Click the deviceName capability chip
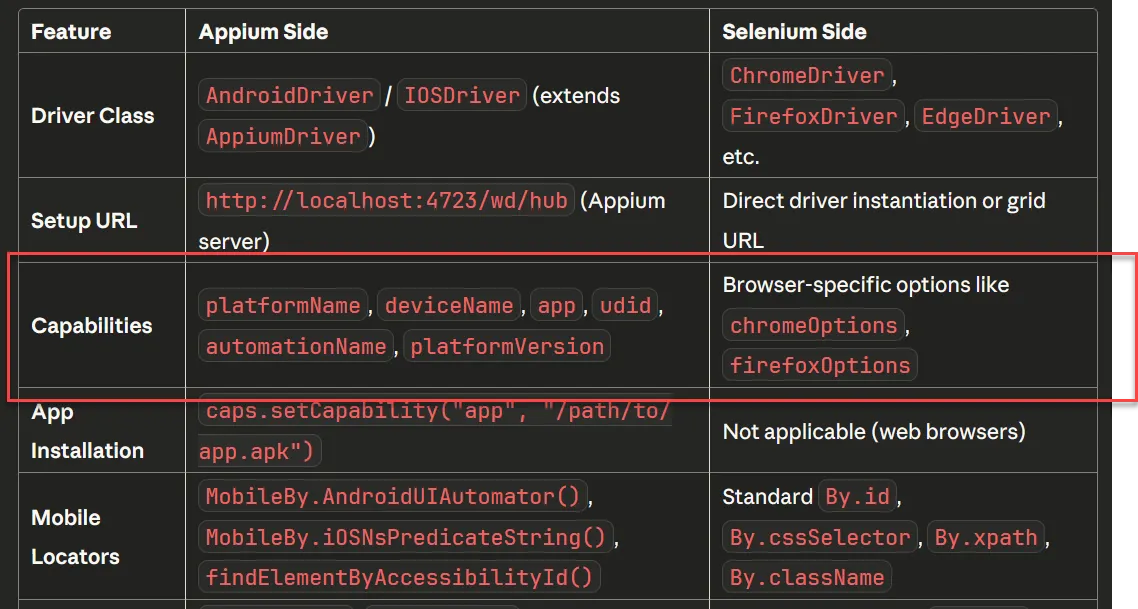The width and height of the screenshot is (1138, 609). pos(448,305)
